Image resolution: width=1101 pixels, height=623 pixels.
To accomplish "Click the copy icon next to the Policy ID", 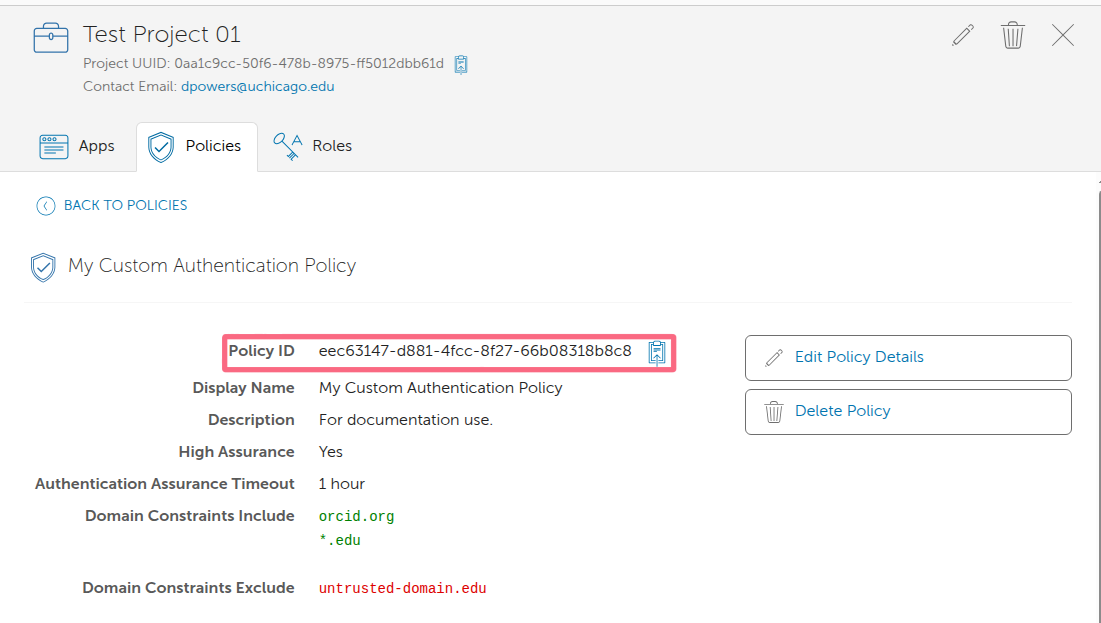I will tap(657, 352).
